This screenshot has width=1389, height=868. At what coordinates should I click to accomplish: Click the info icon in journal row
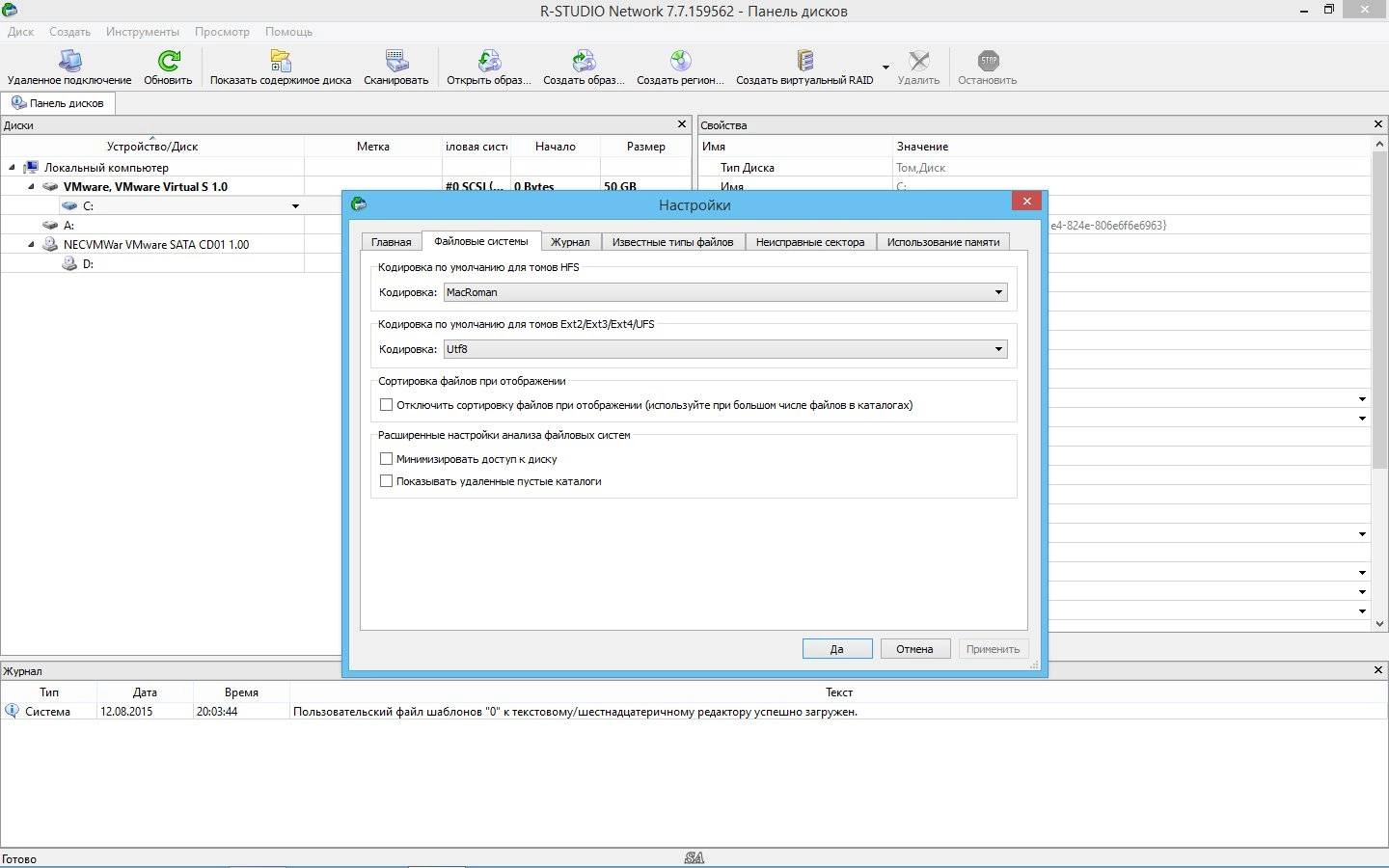pyautogui.click(x=12, y=711)
